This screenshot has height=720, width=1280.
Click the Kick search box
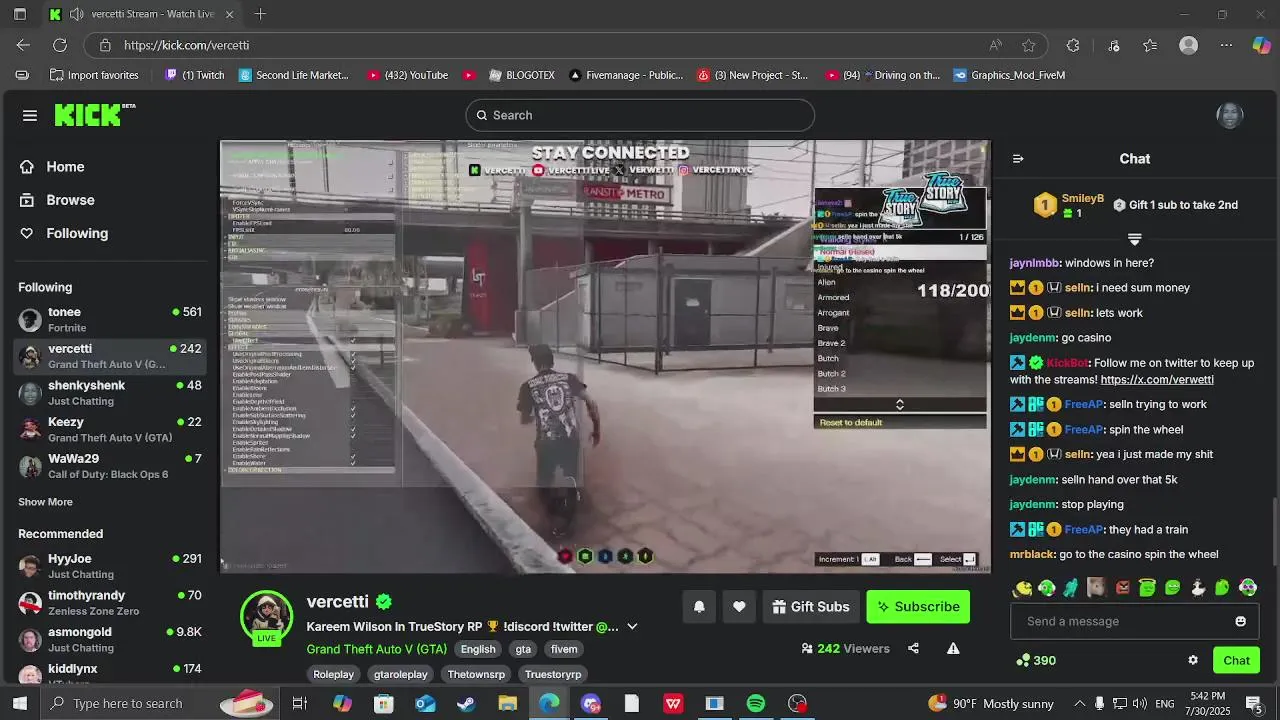[640, 115]
